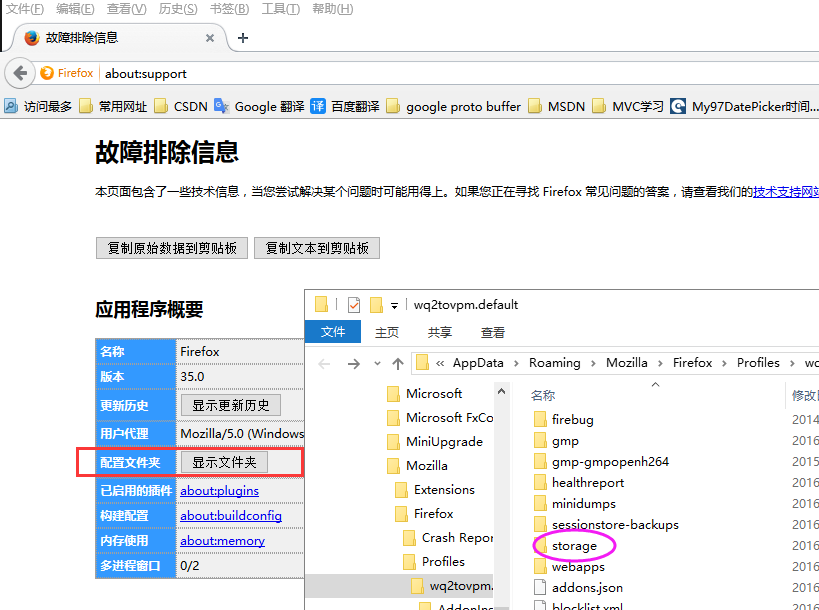
Task: Click the Firefox identity icon in address bar
Action: (x=67, y=73)
